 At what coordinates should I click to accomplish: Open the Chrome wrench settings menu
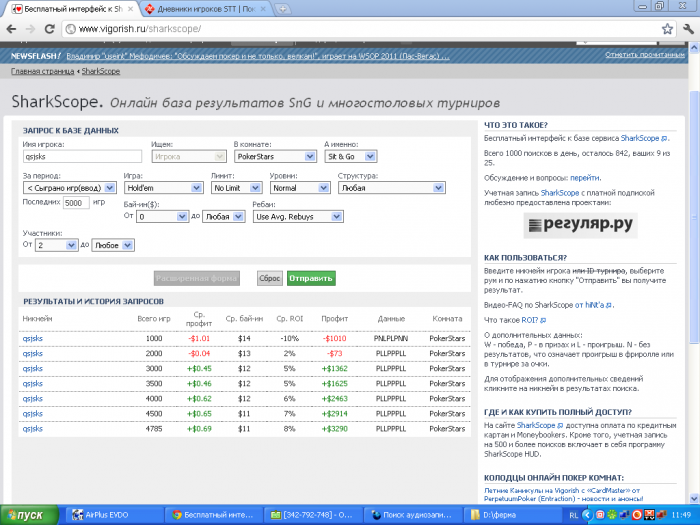pos(688,29)
